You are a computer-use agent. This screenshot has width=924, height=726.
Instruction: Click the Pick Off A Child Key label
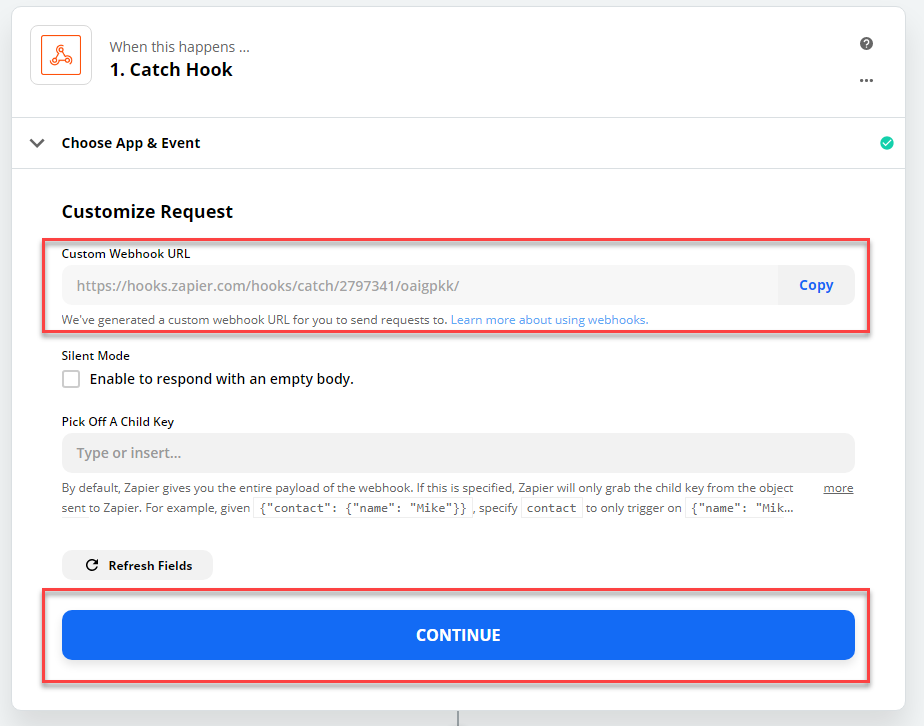(x=117, y=421)
